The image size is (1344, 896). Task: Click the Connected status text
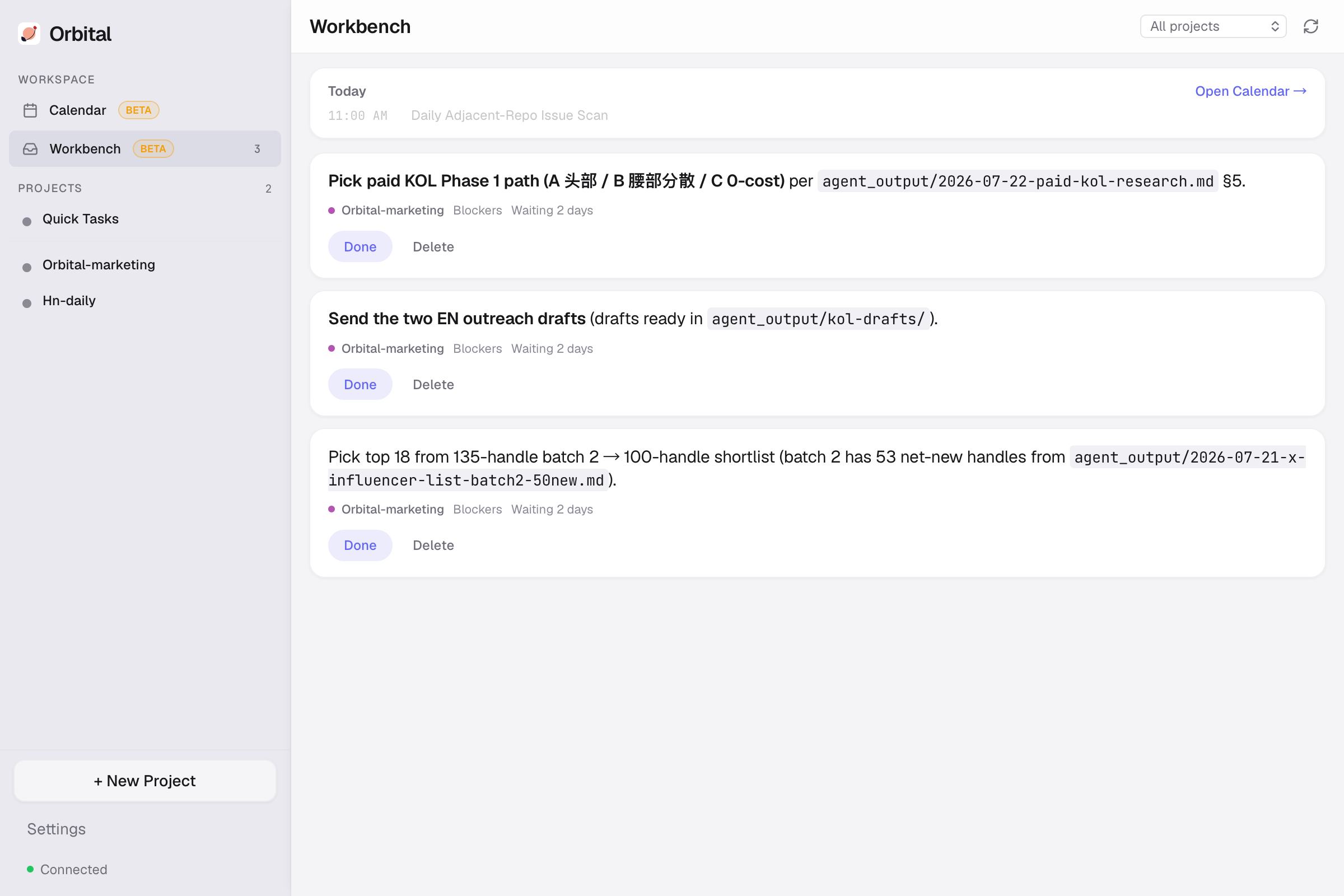tap(74, 870)
